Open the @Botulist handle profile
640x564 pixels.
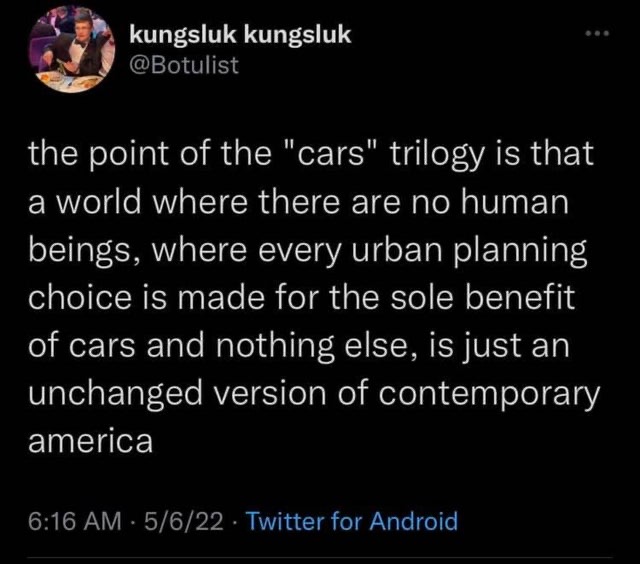pyautogui.click(x=184, y=65)
